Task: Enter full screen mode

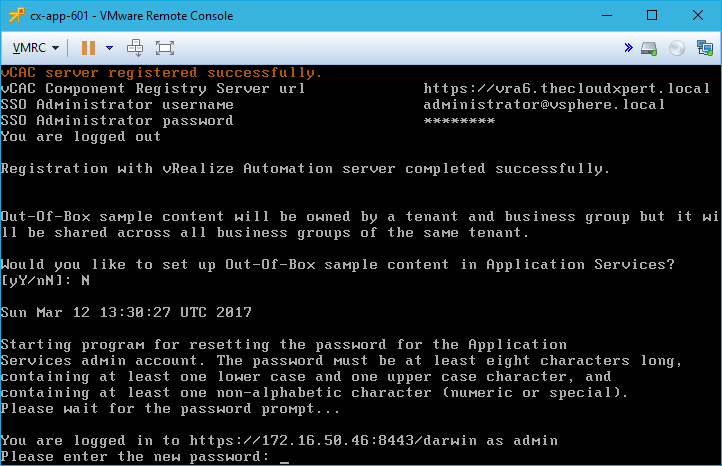Action: click(x=165, y=48)
